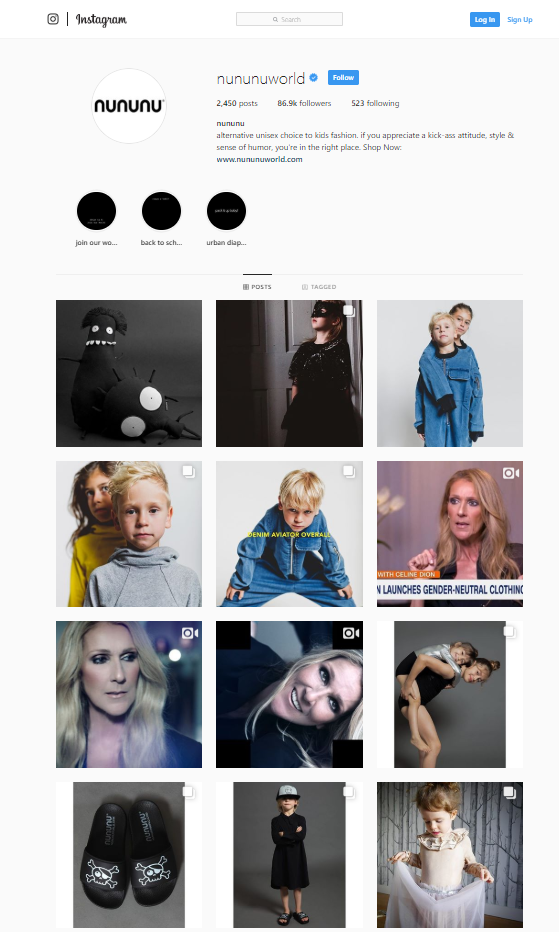559x932 pixels.
Task: Open the 'urban diap...' story highlight
Action: [x=226, y=211]
